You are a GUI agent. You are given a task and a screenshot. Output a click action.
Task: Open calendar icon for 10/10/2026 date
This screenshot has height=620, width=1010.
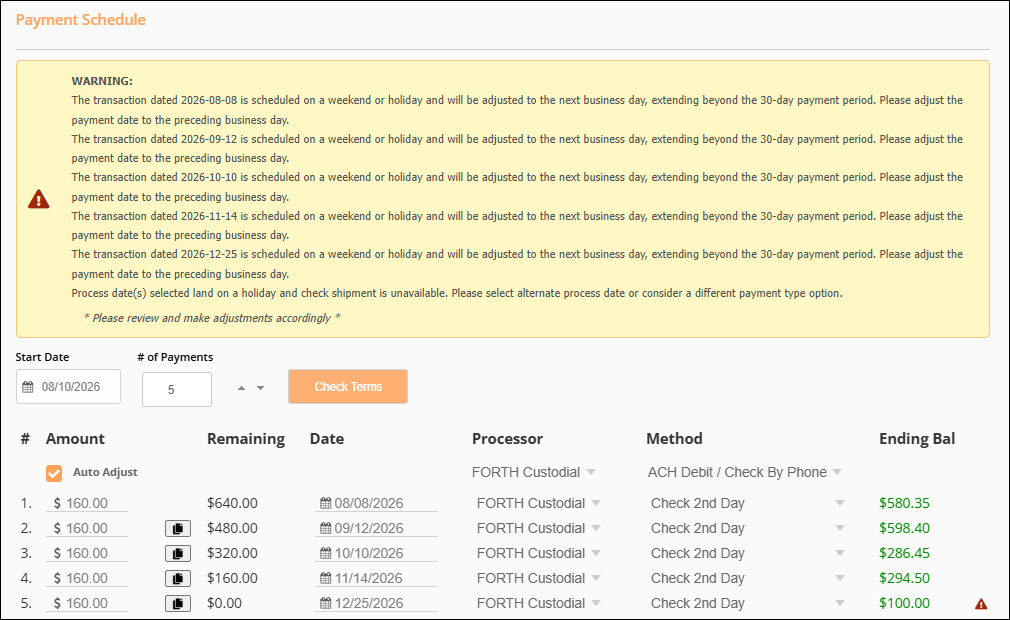[x=326, y=553]
